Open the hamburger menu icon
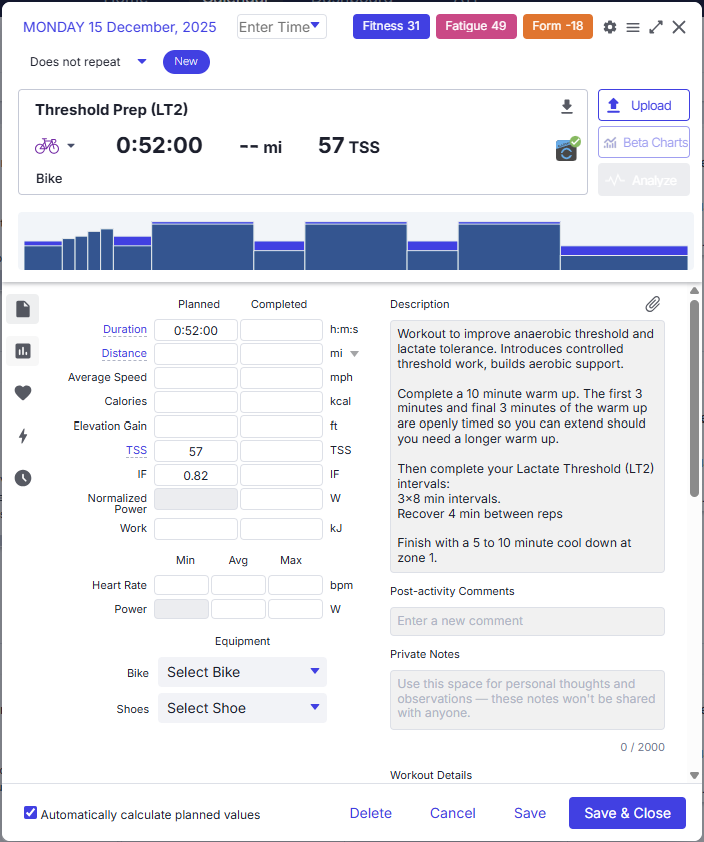This screenshot has width=704, height=842. (x=633, y=27)
